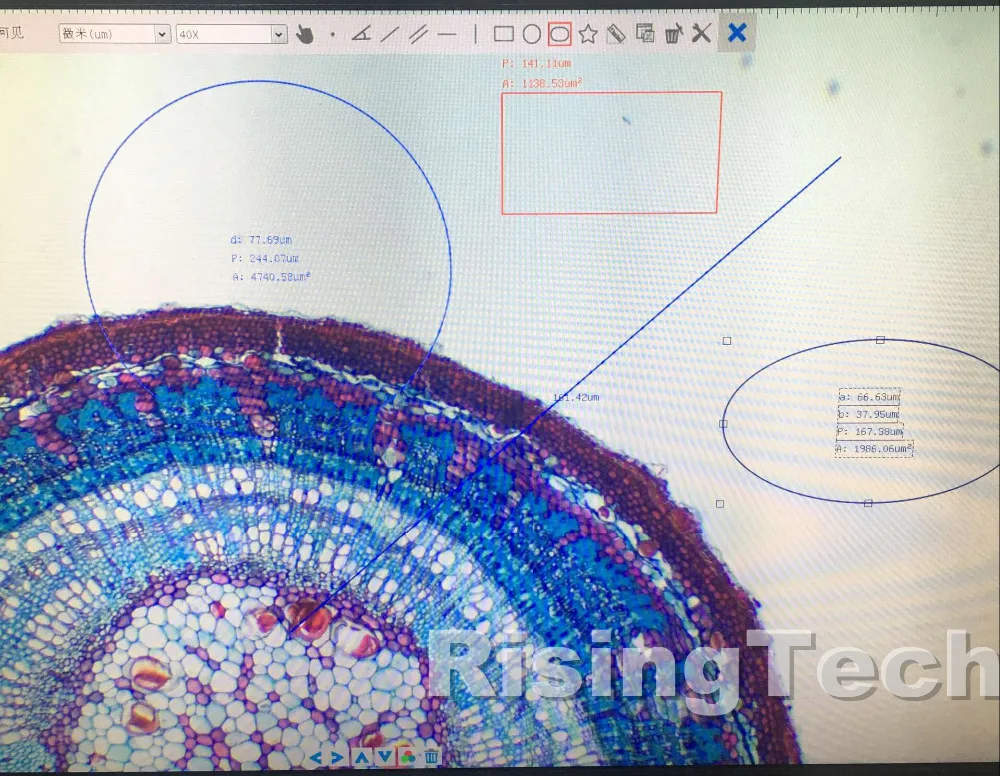Image resolution: width=1000 pixels, height=776 pixels.
Task: Select the parallel lines measurement tool
Action: pyautogui.click(x=418, y=34)
